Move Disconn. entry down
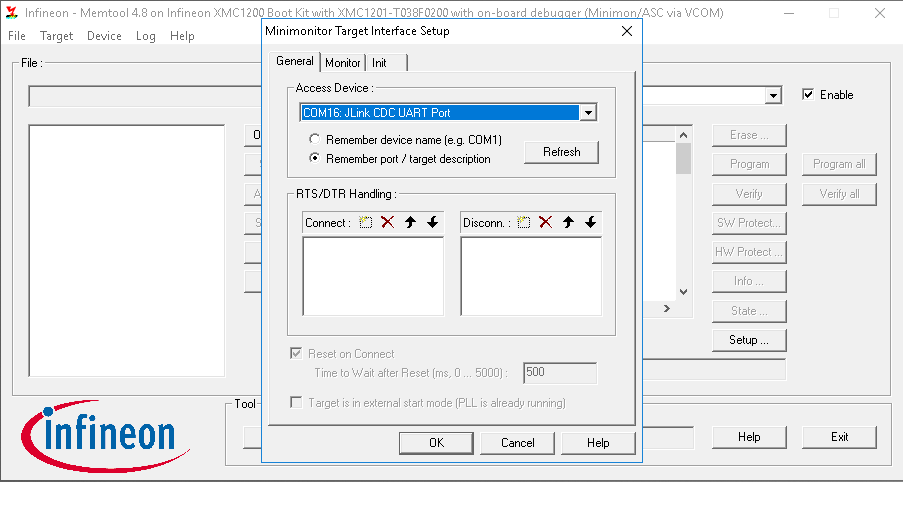 [x=590, y=222]
